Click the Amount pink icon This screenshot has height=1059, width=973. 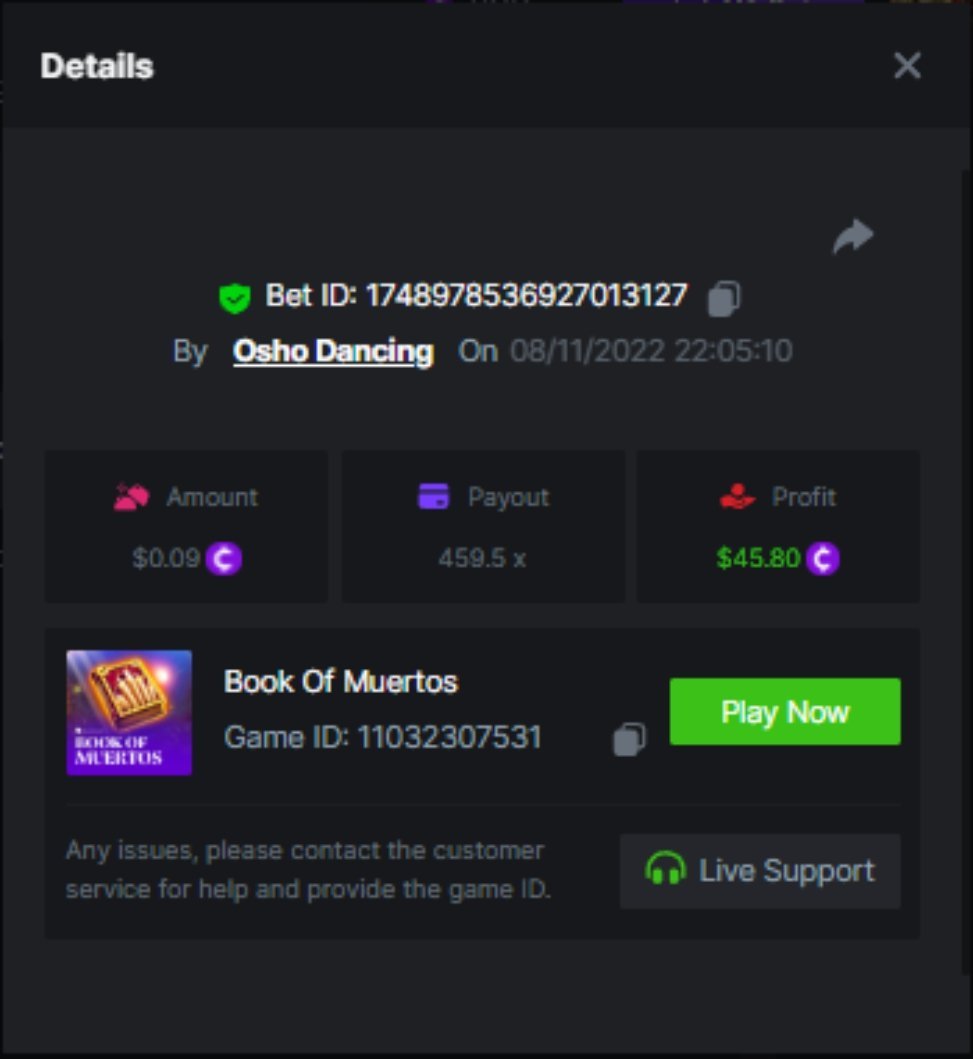(x=132, y=497)
